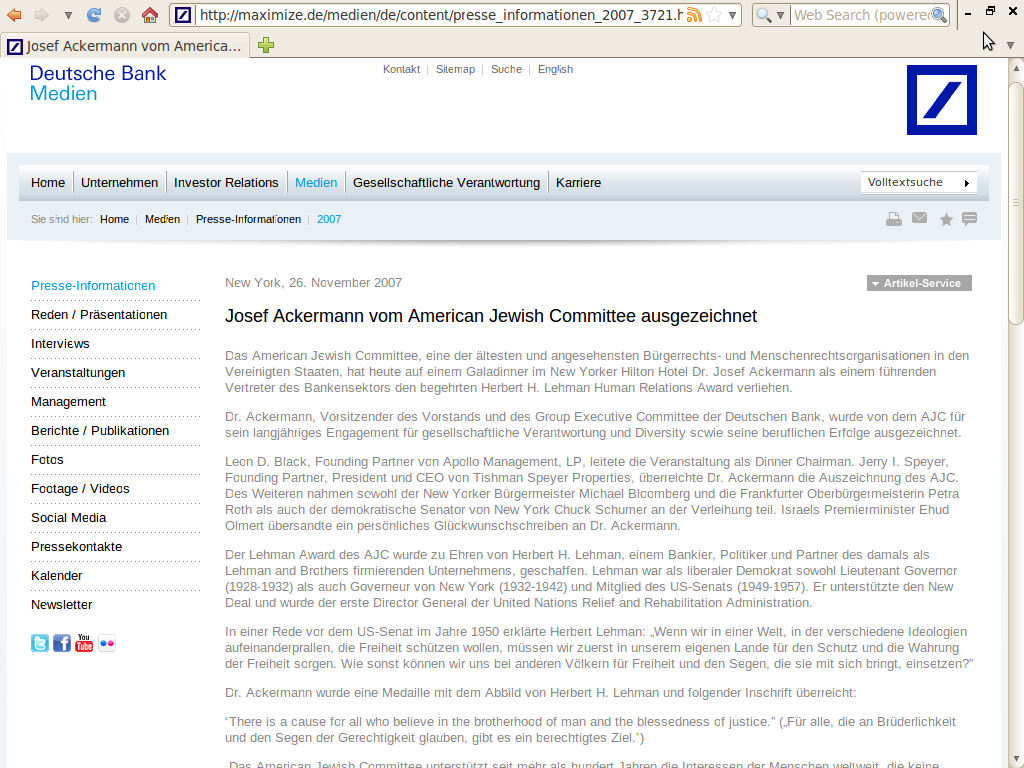Open the Kontakt link

[x=402, y=69]
